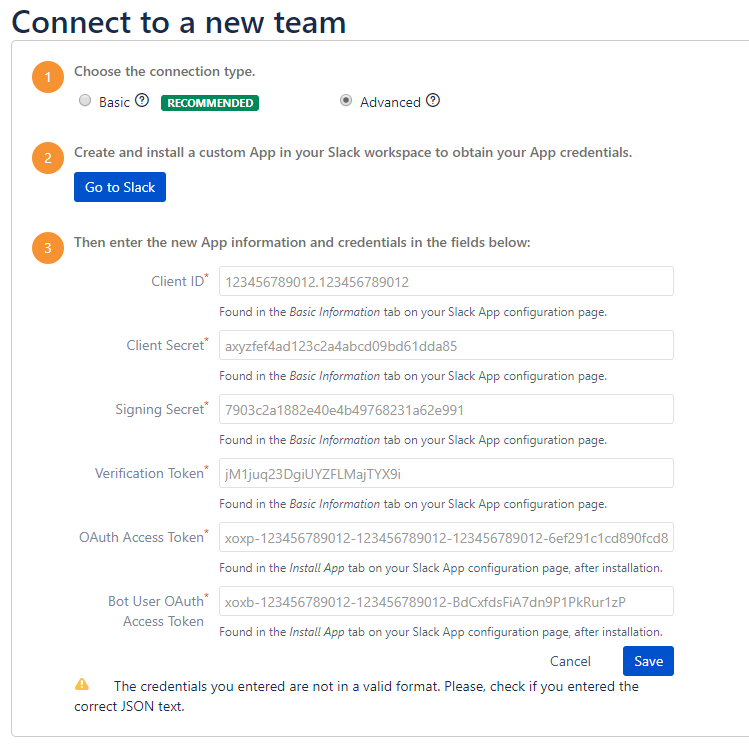Viewport: 749px width, 746px height.
Task: Open the help icon next to Basic
Action: click(142, 100)
